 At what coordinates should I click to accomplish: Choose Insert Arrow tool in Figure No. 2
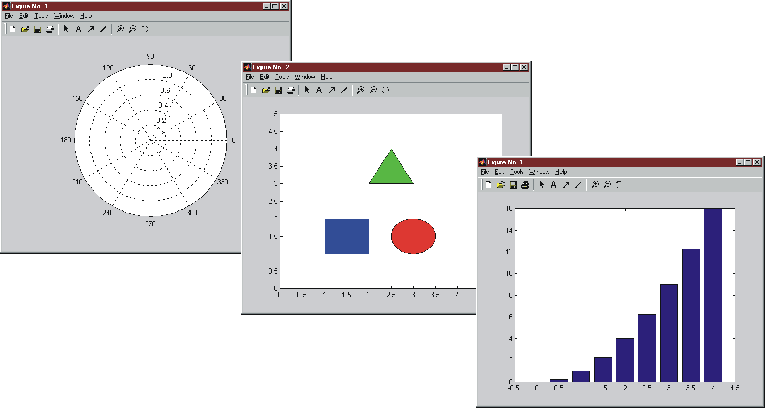click(x=331, y=90)
